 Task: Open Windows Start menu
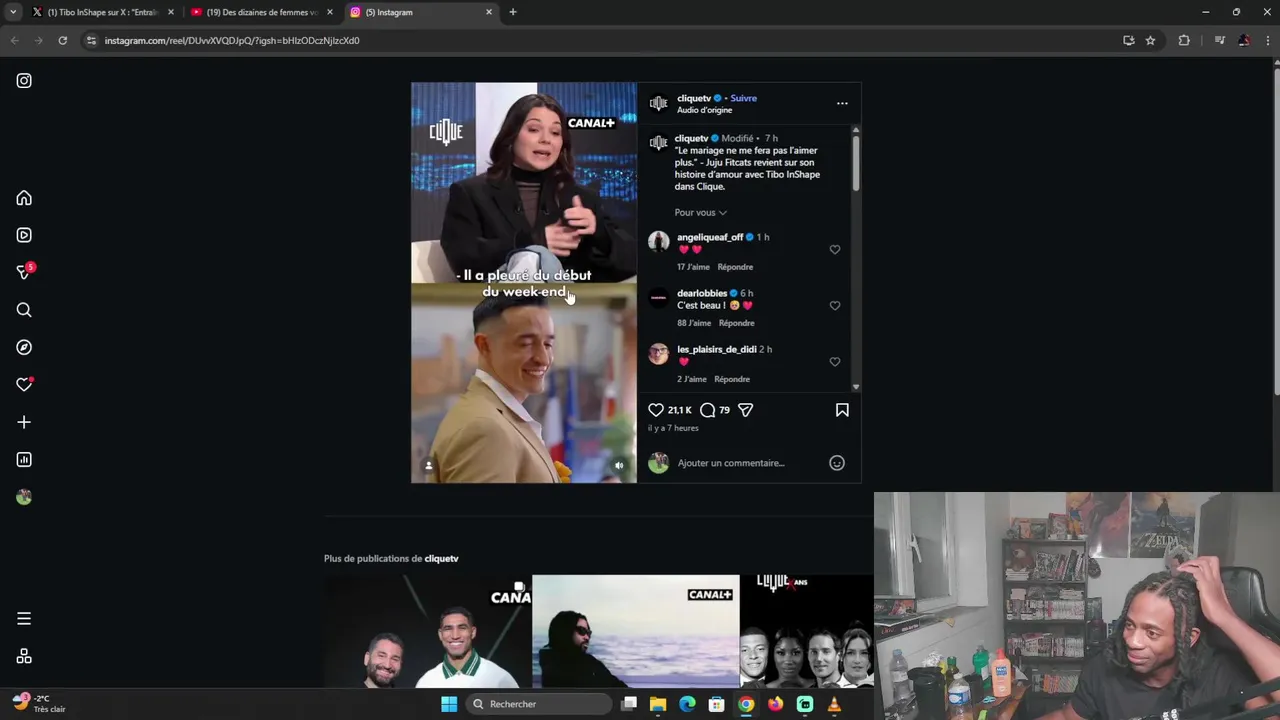(x=449, y=704)
